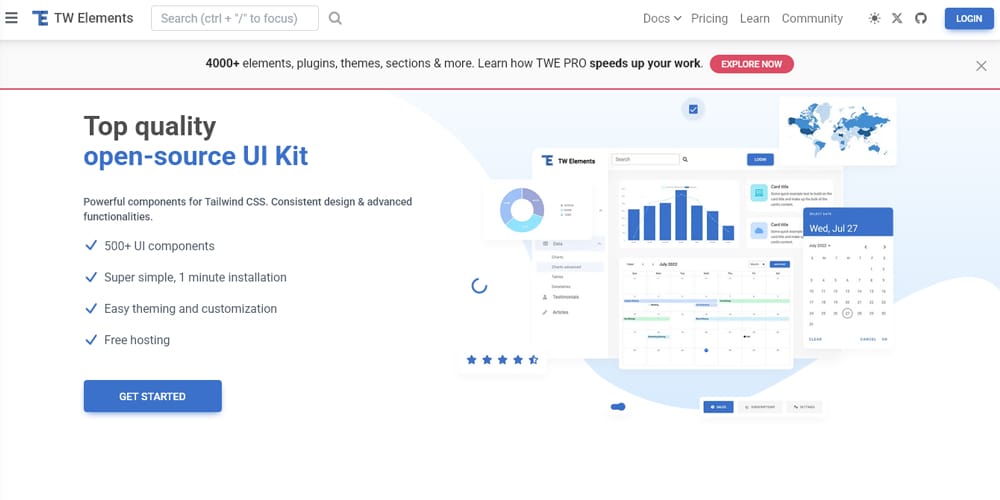The image size is (1000, 500).
Task: Click the toggle switch in the illustration
Action: pos(617,407)
